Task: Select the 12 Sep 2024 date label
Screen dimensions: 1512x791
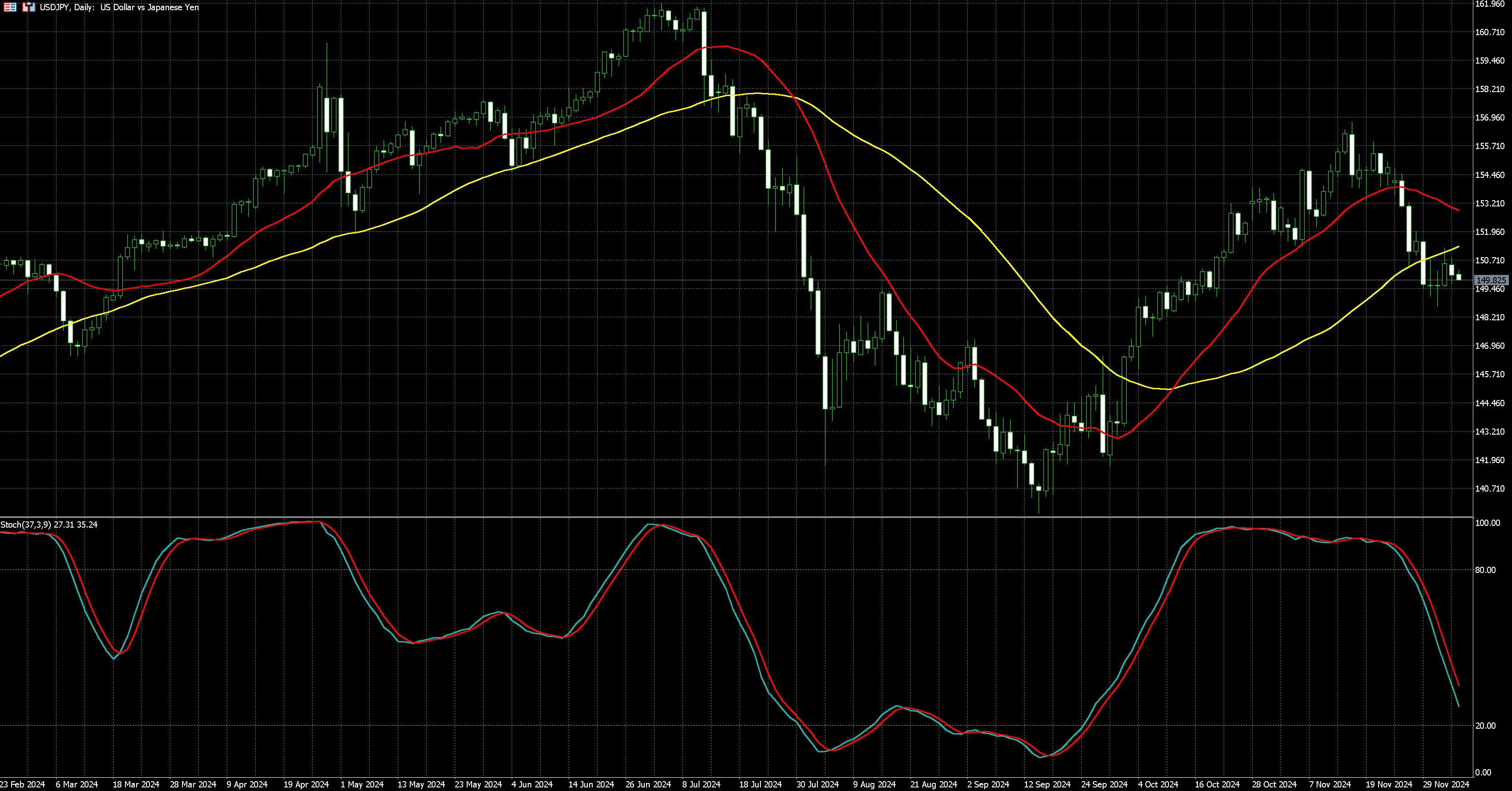Action: (x=1047, y=784)
